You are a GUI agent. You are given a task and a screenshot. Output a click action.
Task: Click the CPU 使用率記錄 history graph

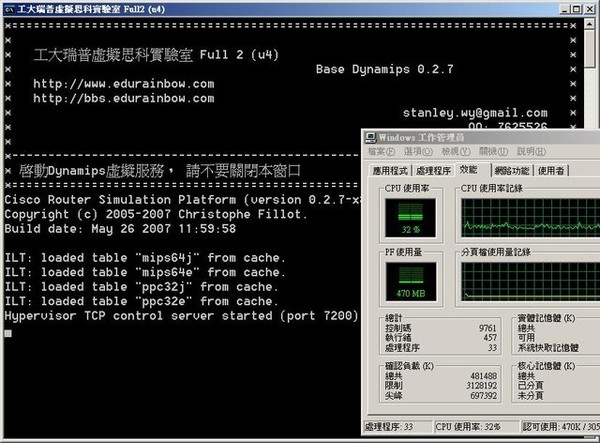coord(530,218)
